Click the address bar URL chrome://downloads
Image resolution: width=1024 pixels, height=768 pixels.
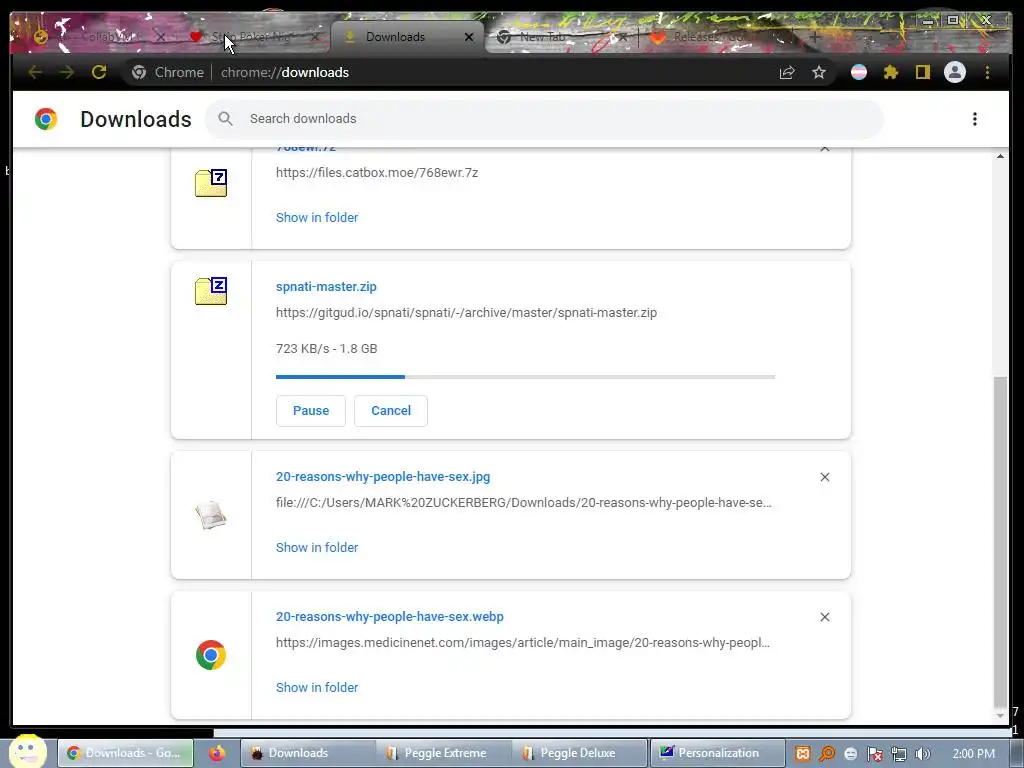tap(285, 72)
